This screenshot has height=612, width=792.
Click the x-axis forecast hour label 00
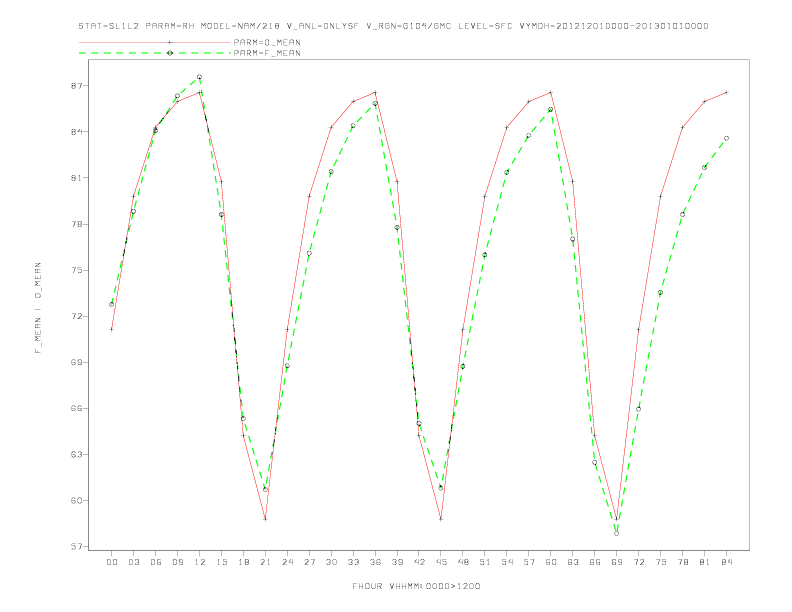pos(112,562)
